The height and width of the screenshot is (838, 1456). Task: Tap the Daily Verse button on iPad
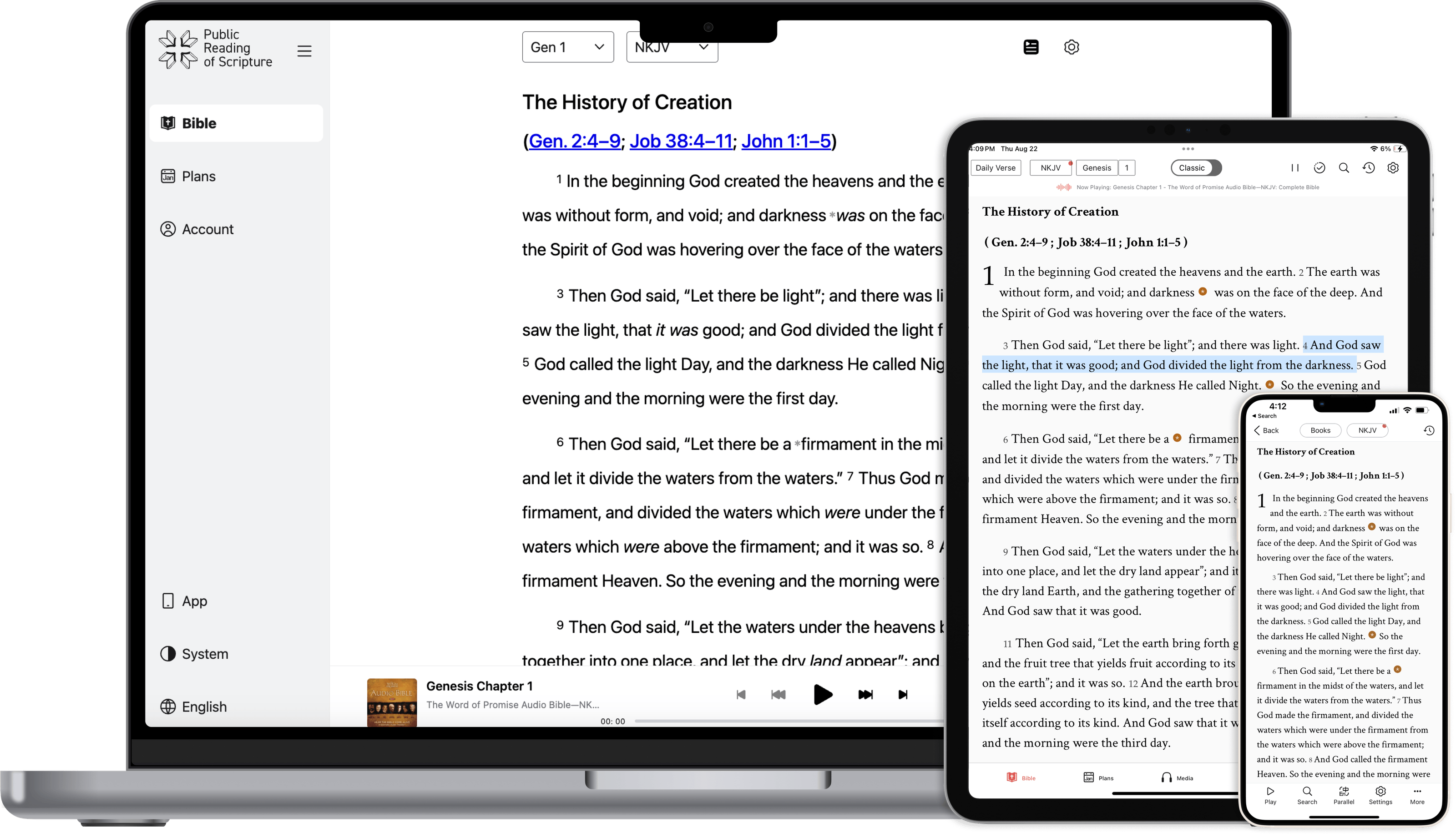point(996,167)
